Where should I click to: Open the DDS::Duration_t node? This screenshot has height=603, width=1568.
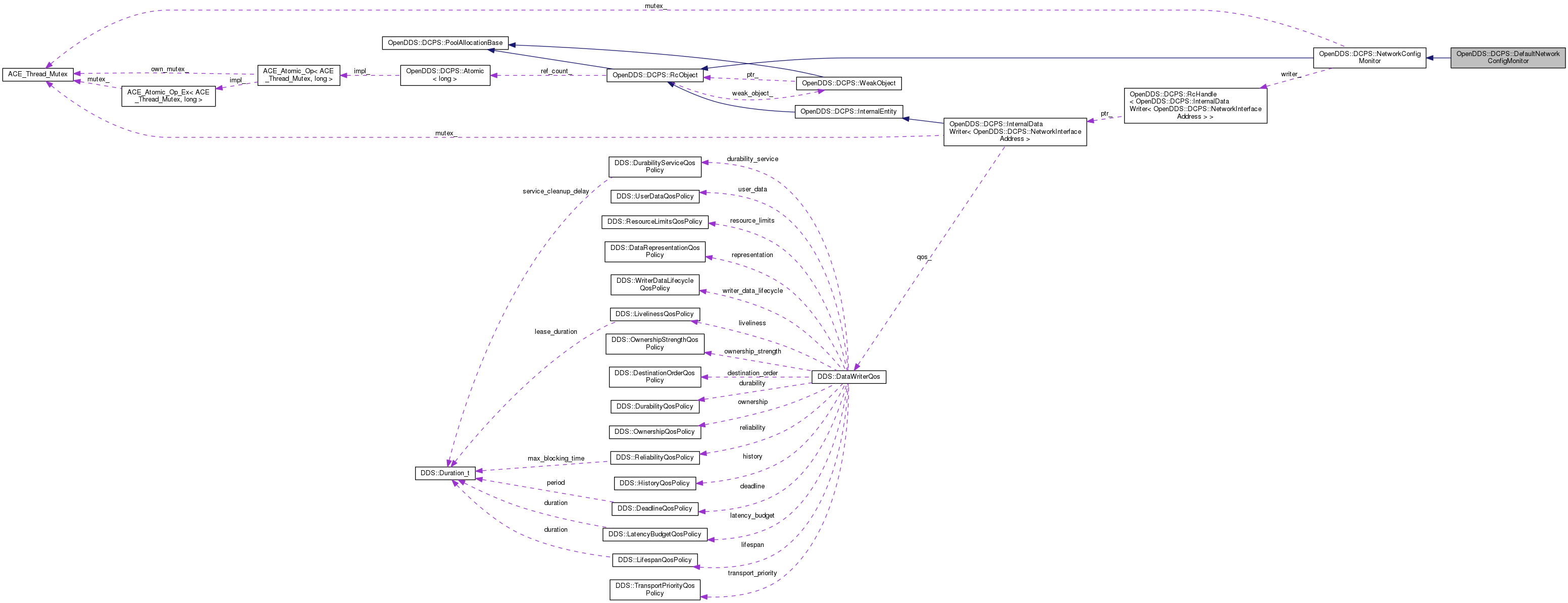coord(445,473)
